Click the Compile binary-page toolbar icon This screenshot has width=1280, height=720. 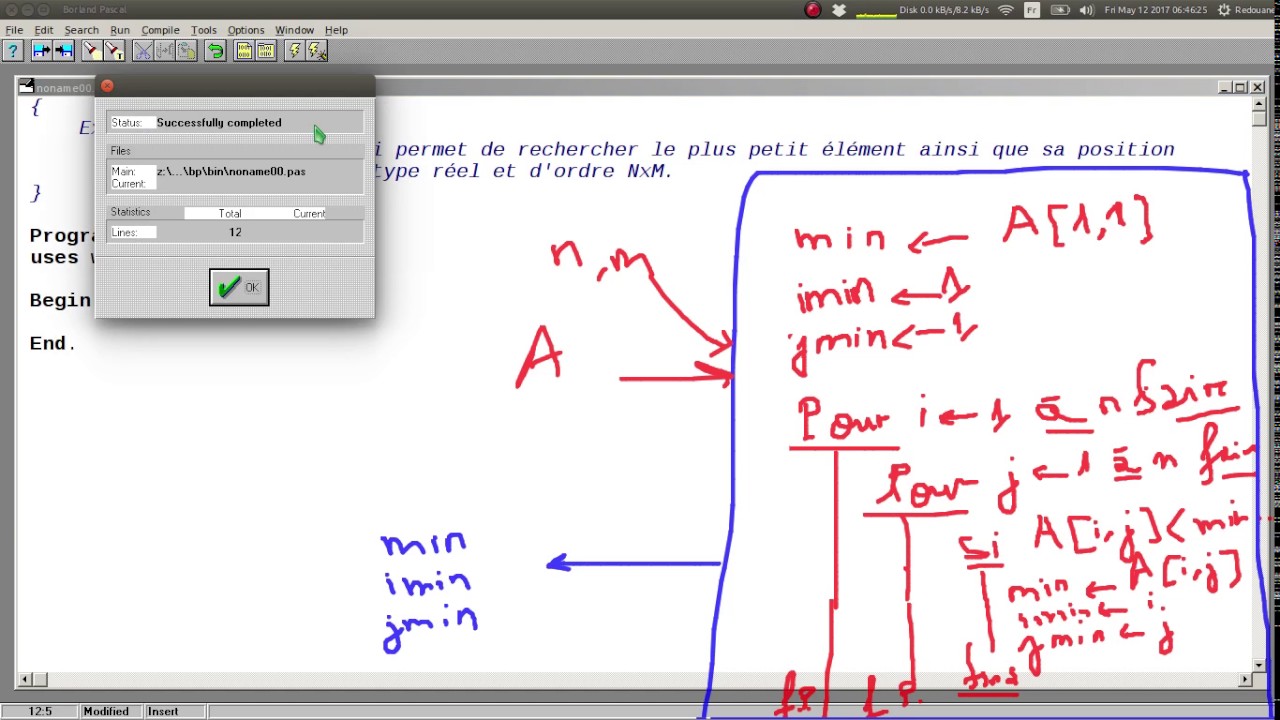pyautogui.click(x=243, y=50)
